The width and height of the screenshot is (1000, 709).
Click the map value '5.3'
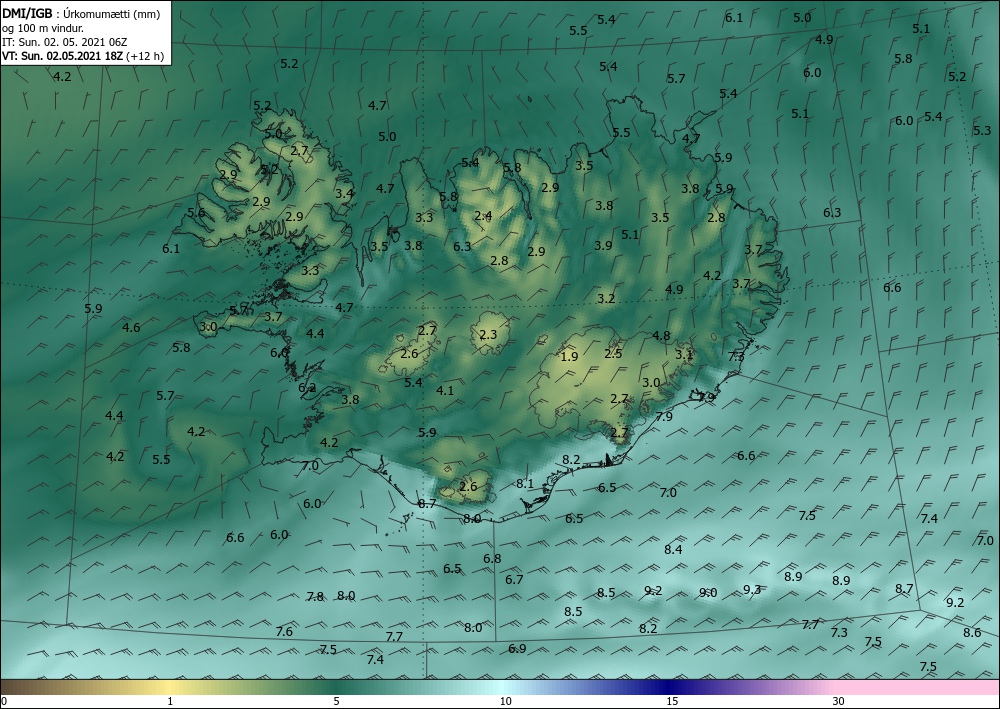click(982, 130)
